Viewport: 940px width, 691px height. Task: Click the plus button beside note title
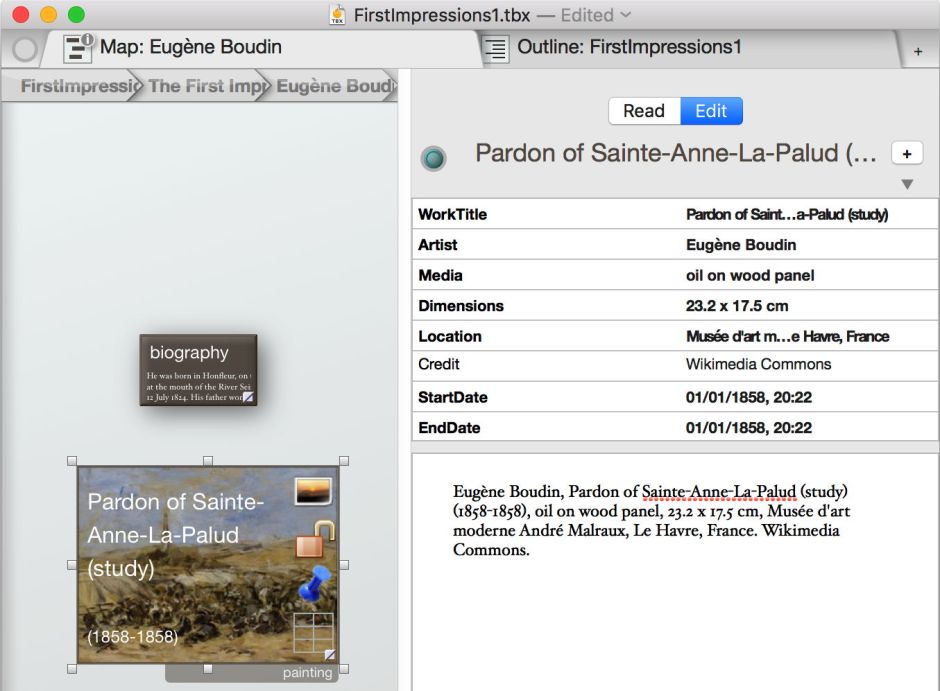pos(906,154)
